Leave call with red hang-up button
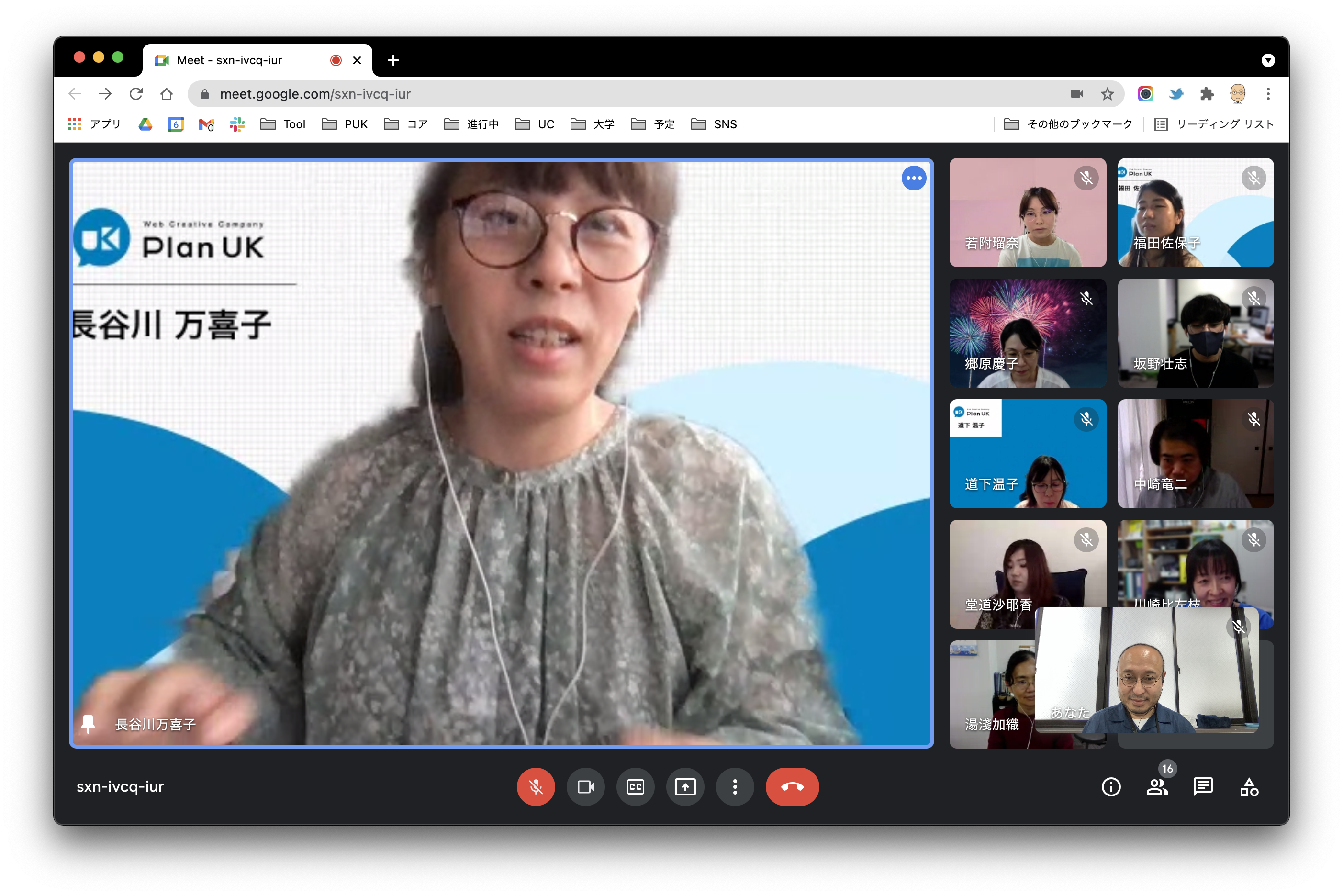This screenshot has width=1343, height=896. pos(792,787)
